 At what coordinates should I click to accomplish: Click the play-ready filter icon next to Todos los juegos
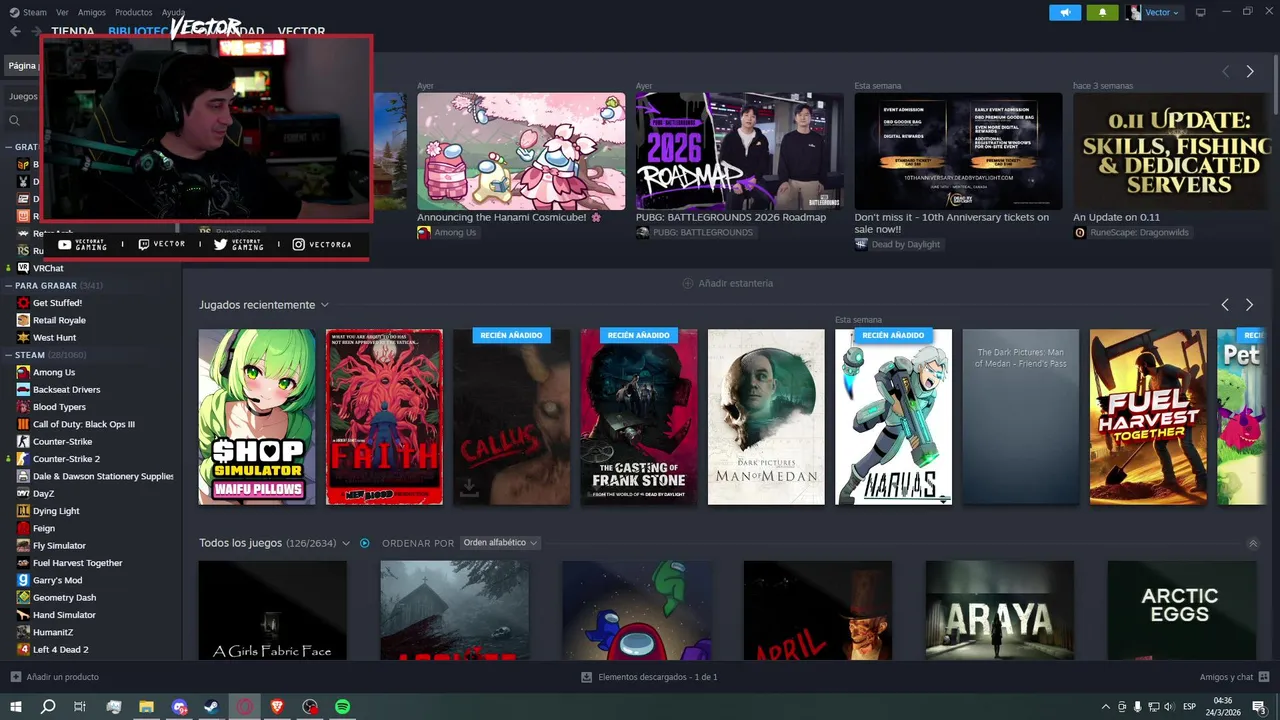365,543
